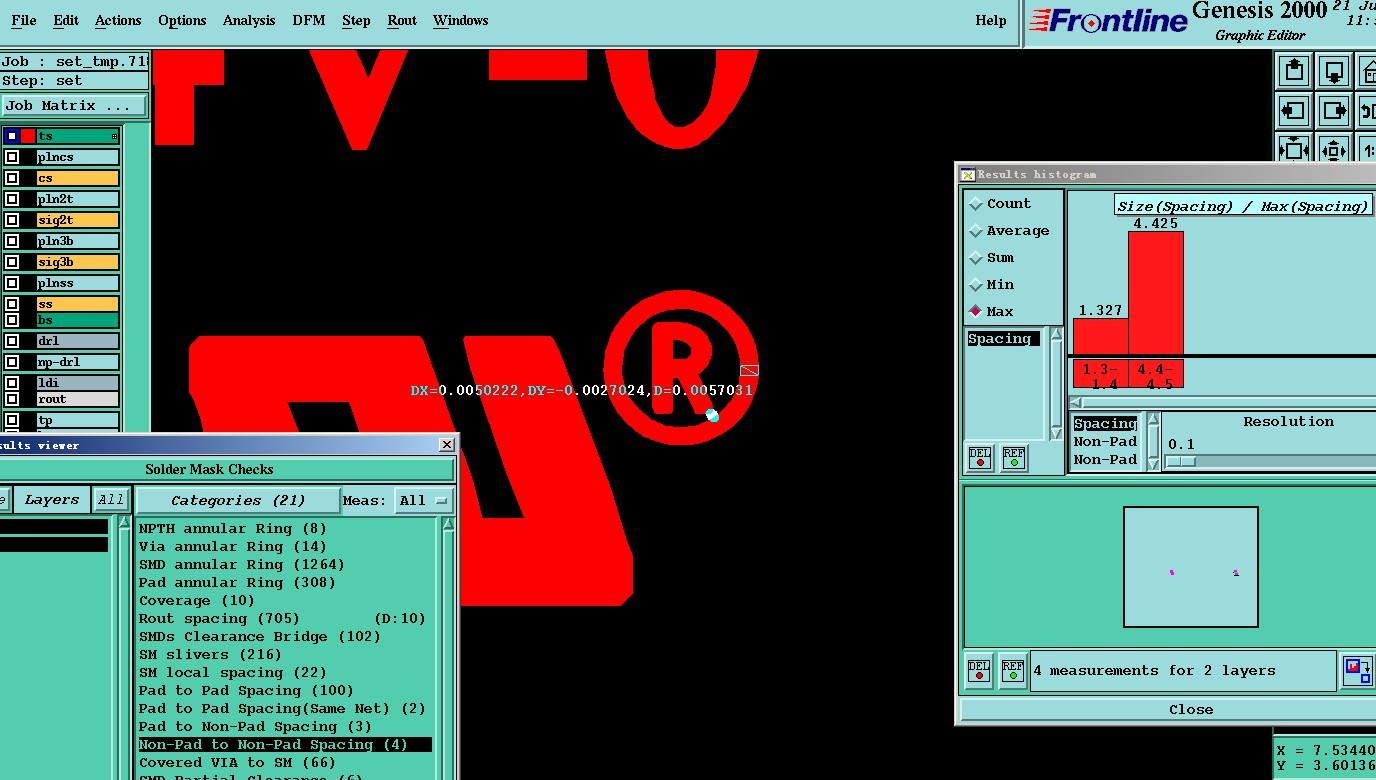This screenshot has height=780, width=1376.
Task: Click the histogram layer display icon
Action: 1358,671
